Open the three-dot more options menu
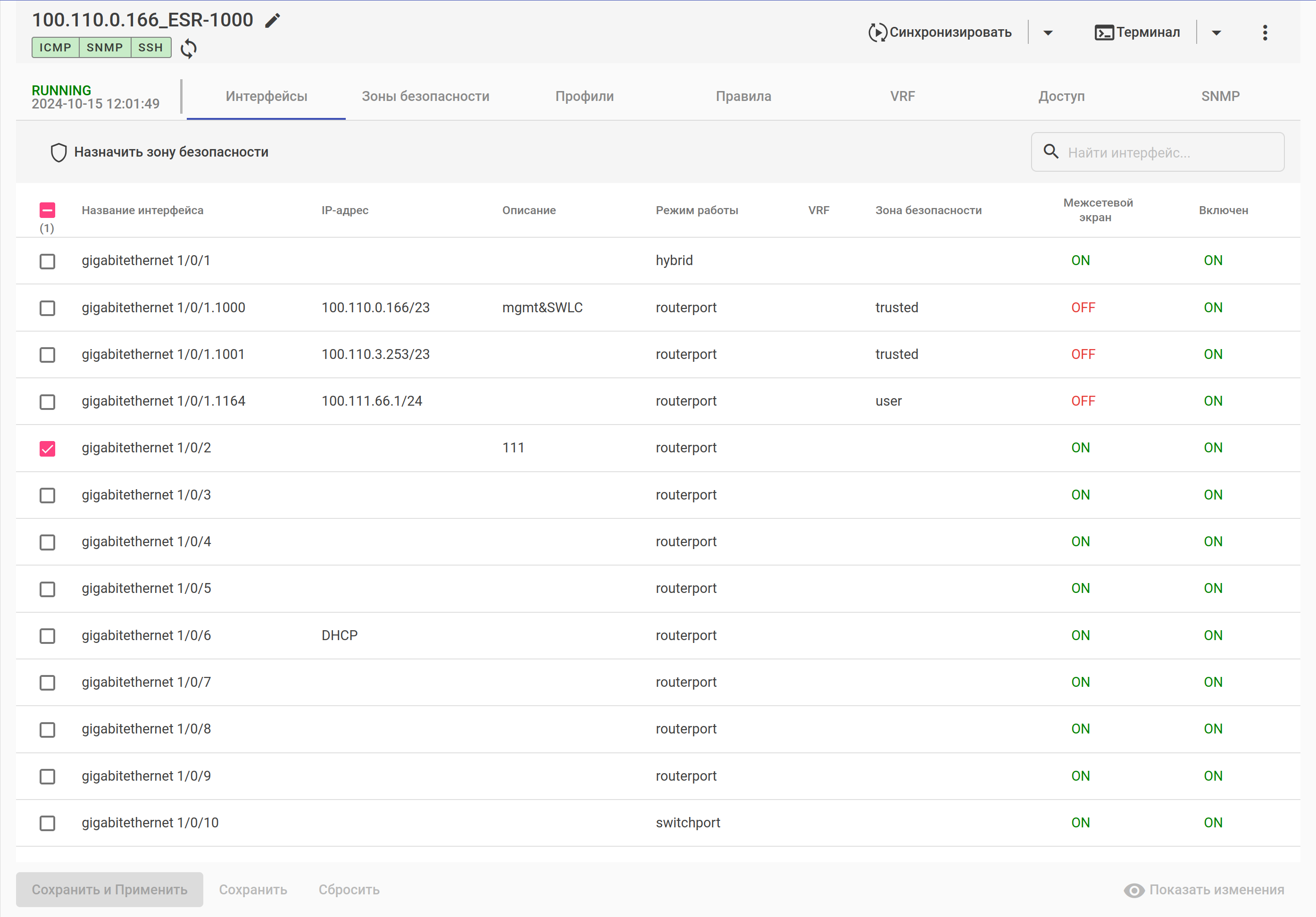The width and height of the screenshot is (1316, 917). [1265, 33]
